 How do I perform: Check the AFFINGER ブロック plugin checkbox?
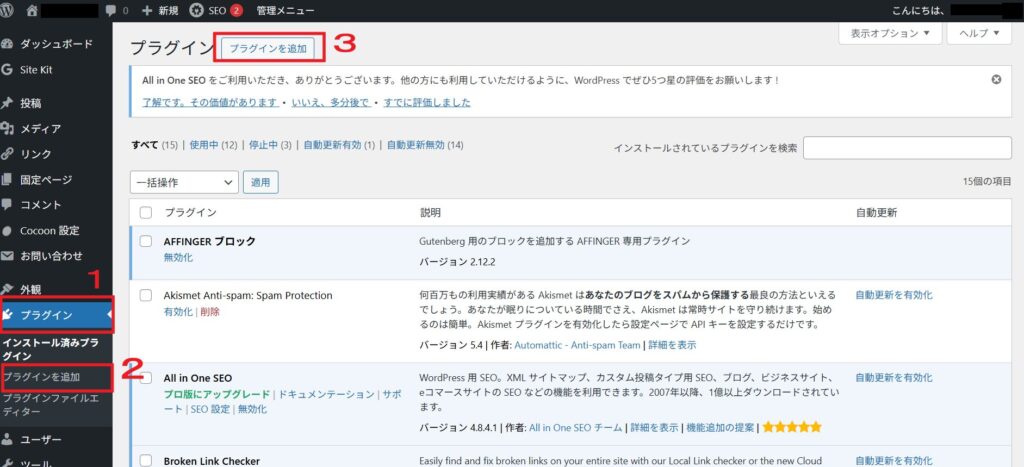(x=146, y=241)
